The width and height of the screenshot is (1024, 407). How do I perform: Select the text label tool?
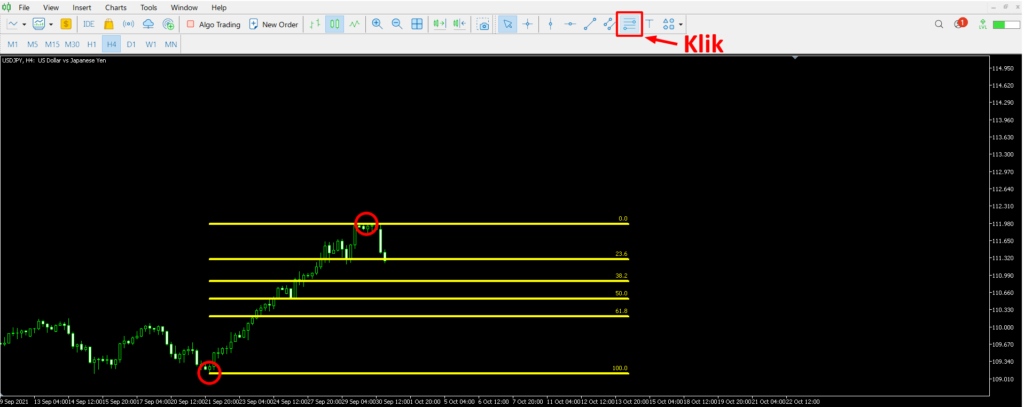(650, 23)
